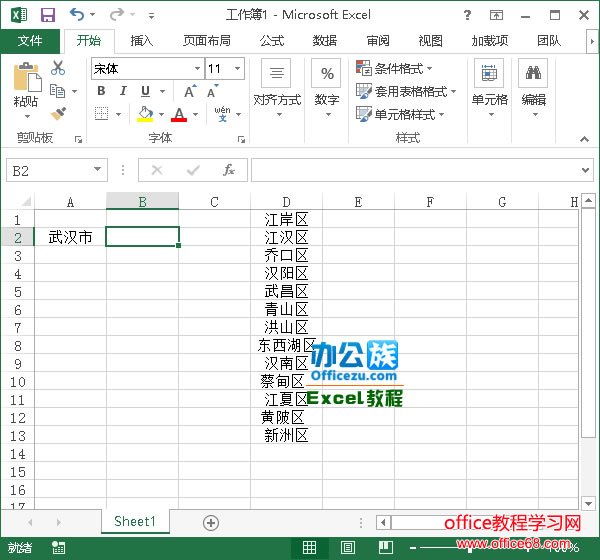This screenshot has width=600, height=560.
Task: Click the Paste clipboard icon
Action: tap(26, 82)
